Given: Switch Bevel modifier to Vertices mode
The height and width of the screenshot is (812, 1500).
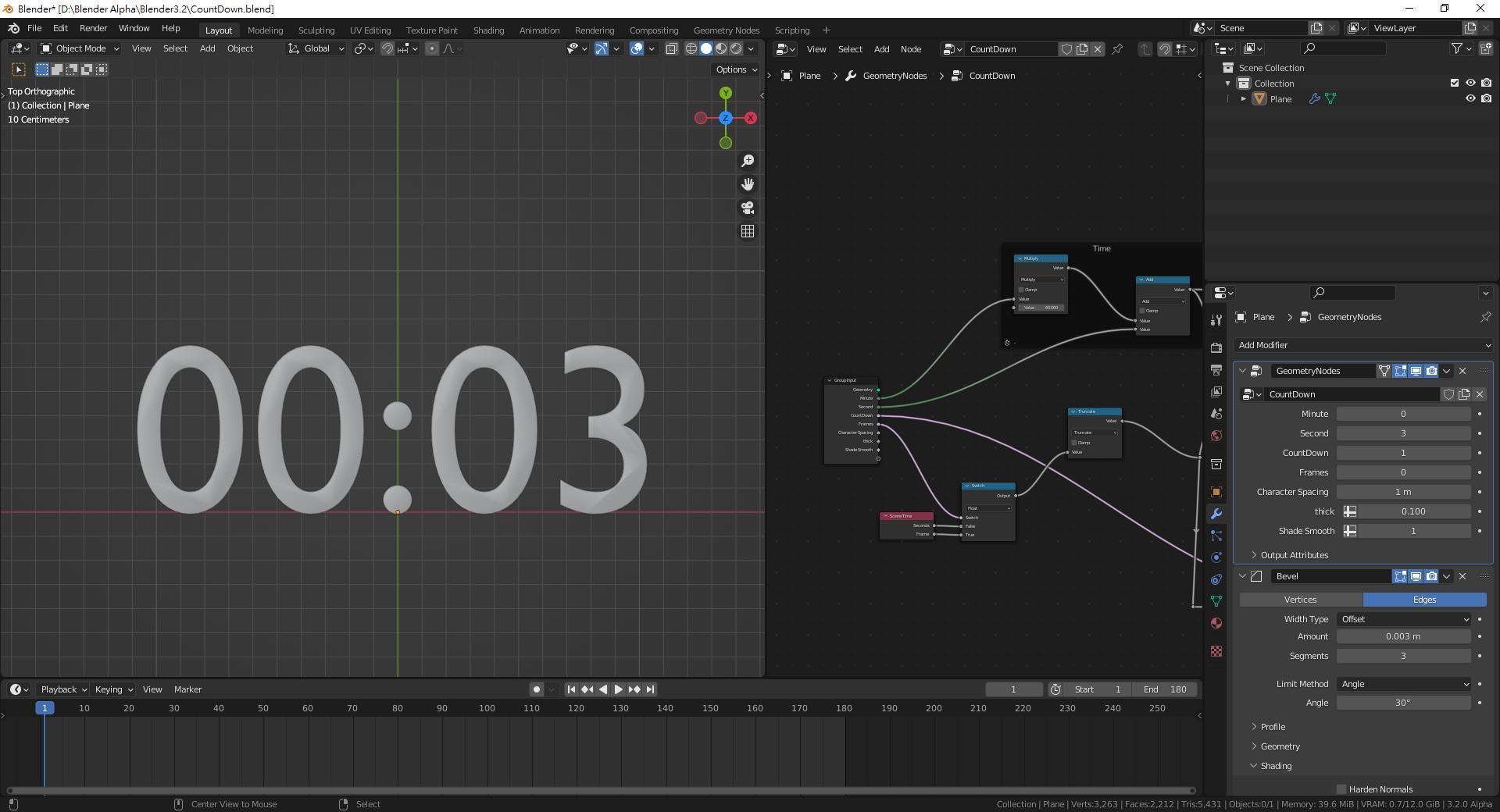Looking at the screenshot, I should coord(1299,600).
